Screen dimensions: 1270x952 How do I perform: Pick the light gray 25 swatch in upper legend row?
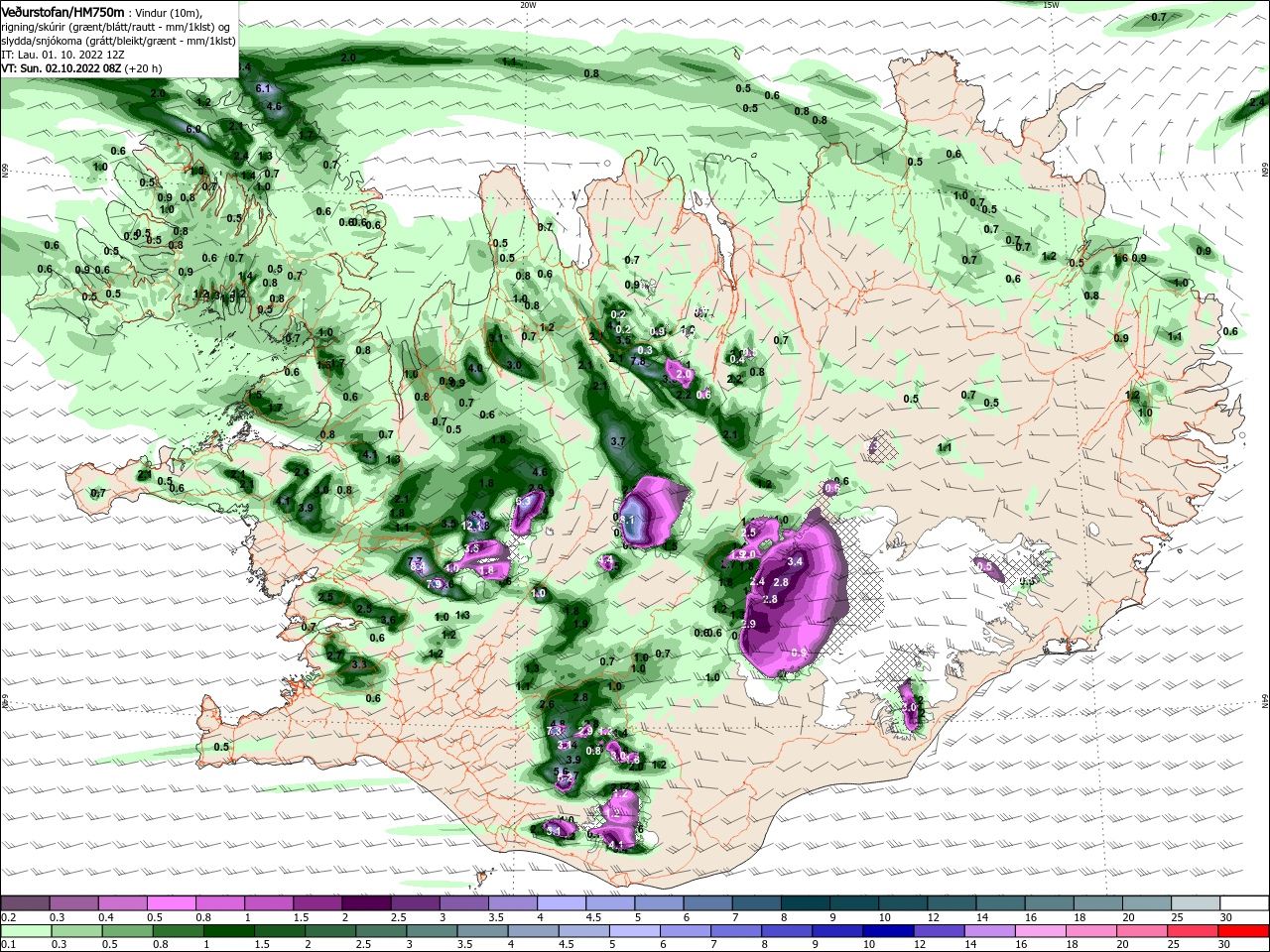click(1195, 903)
